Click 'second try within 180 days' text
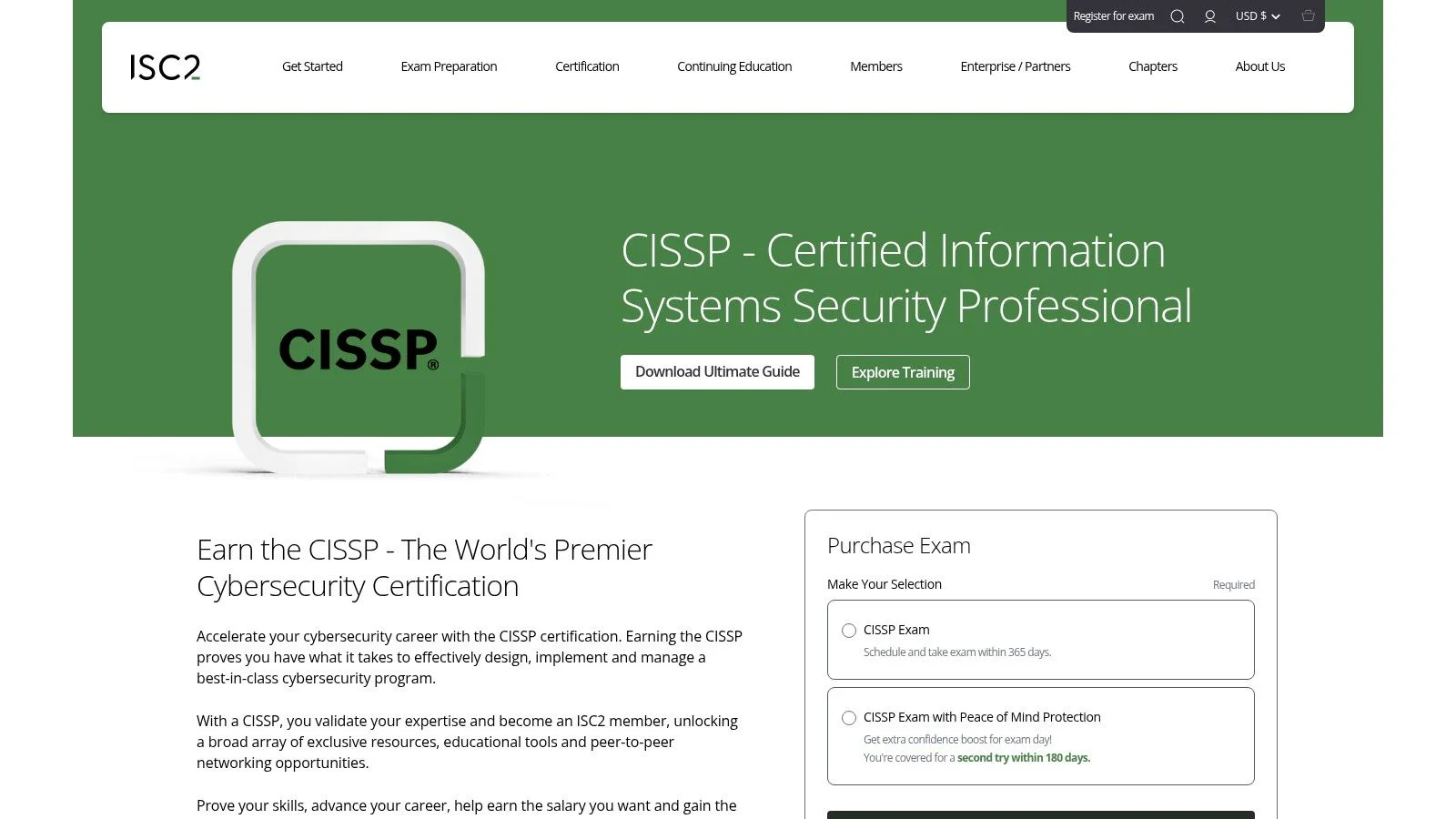Image resolution: width=1456 pixels, height=819 pixels. pos(1024,758)
